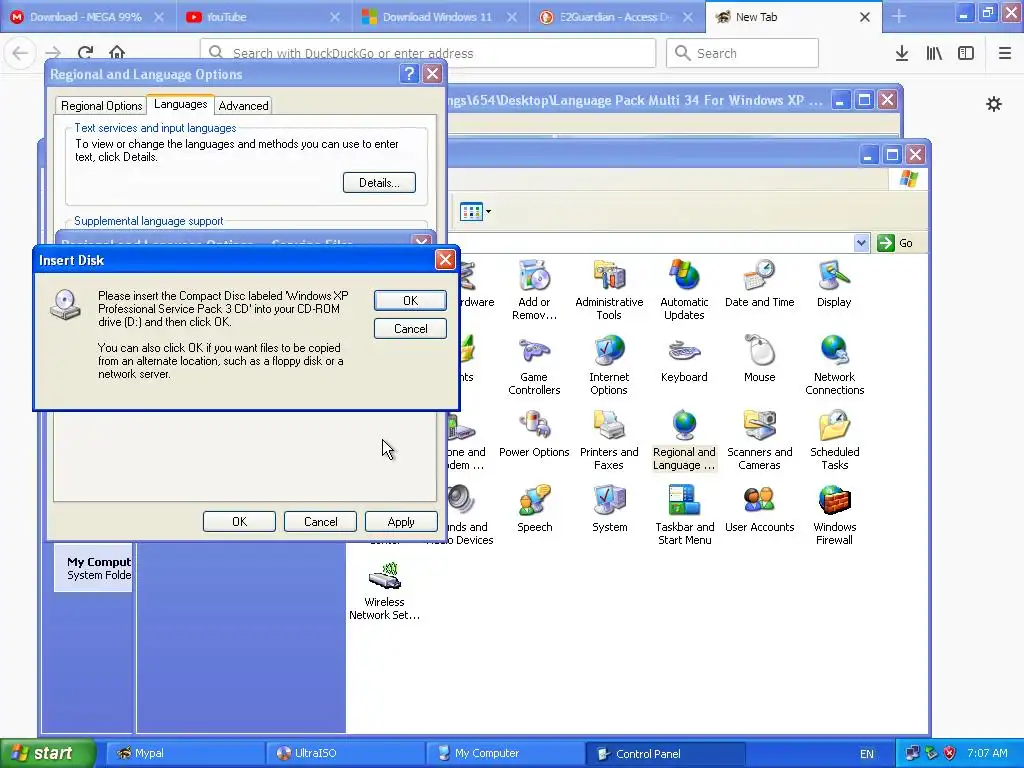Open Keyboard control panel icon
1024x768 pixels.
point(684,359)
